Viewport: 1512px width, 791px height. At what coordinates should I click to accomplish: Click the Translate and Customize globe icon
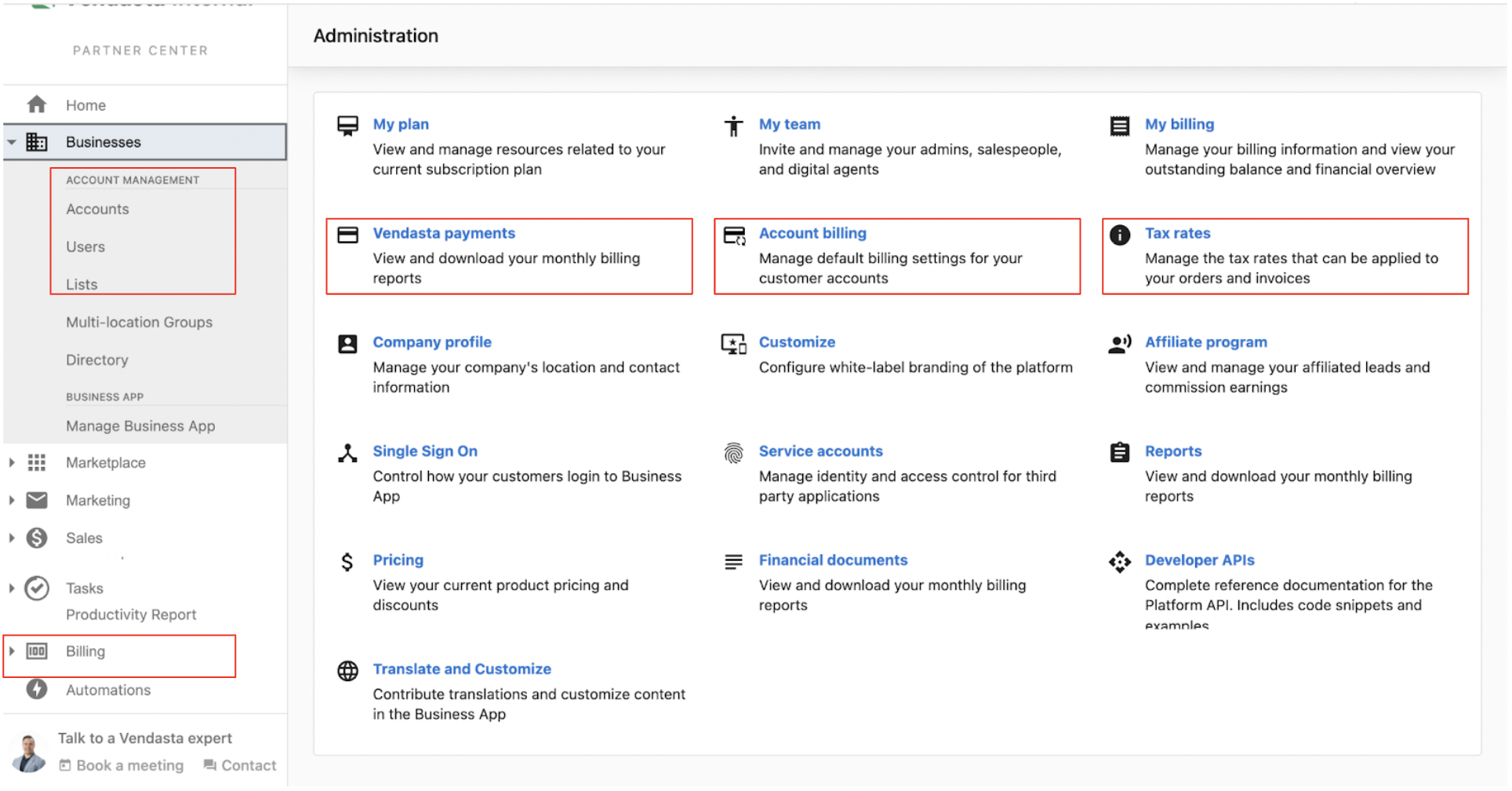[347, 671]
